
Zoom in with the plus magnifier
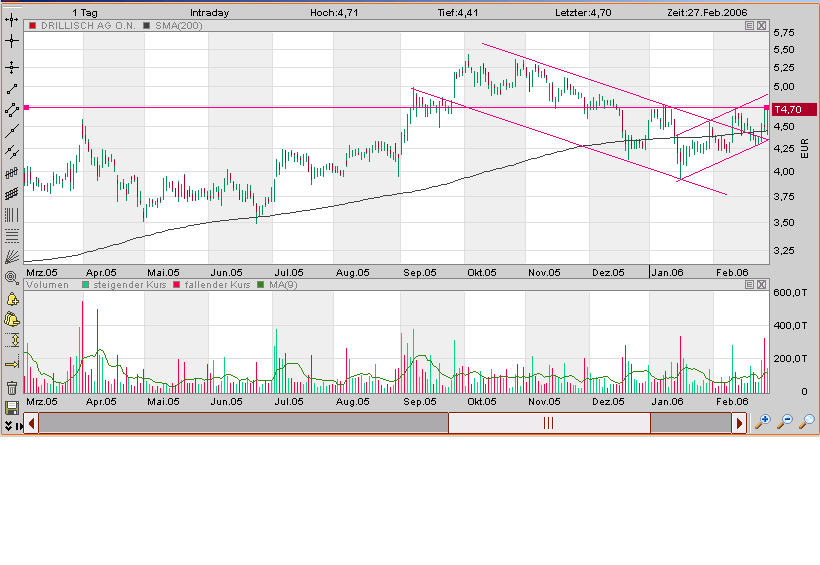point(762,422)
